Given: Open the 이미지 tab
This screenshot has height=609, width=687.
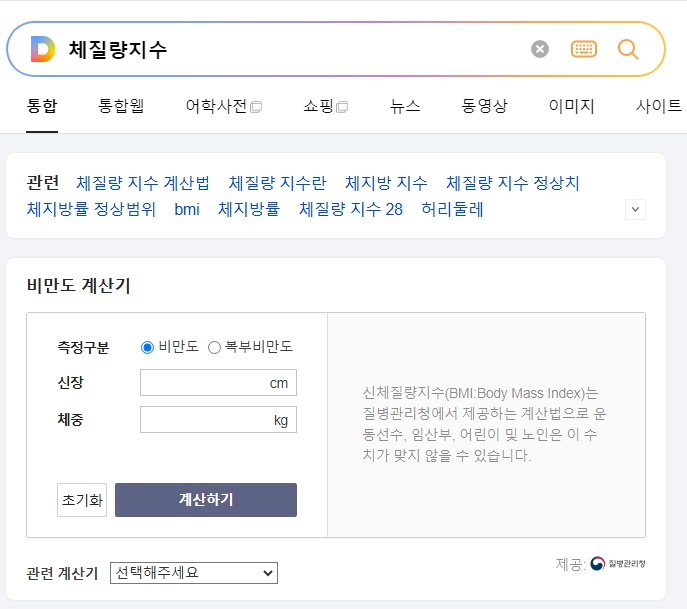Looking at the screenshot, I should coord(571,106).
